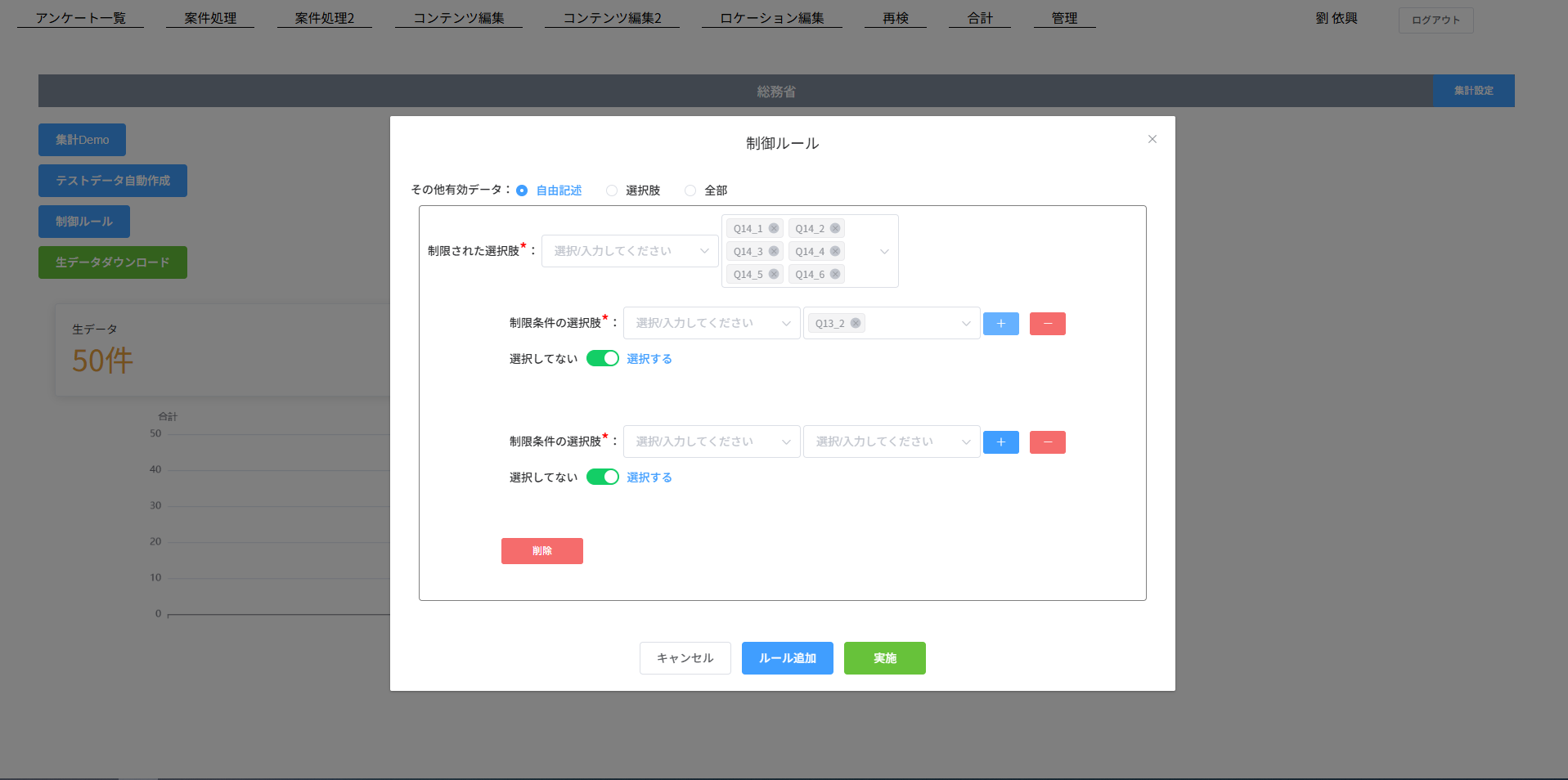Screen dimensions: 1568x780
Task: Remove the Q14_4 tag
Action: pyautogui.click(x=835, y=252)
